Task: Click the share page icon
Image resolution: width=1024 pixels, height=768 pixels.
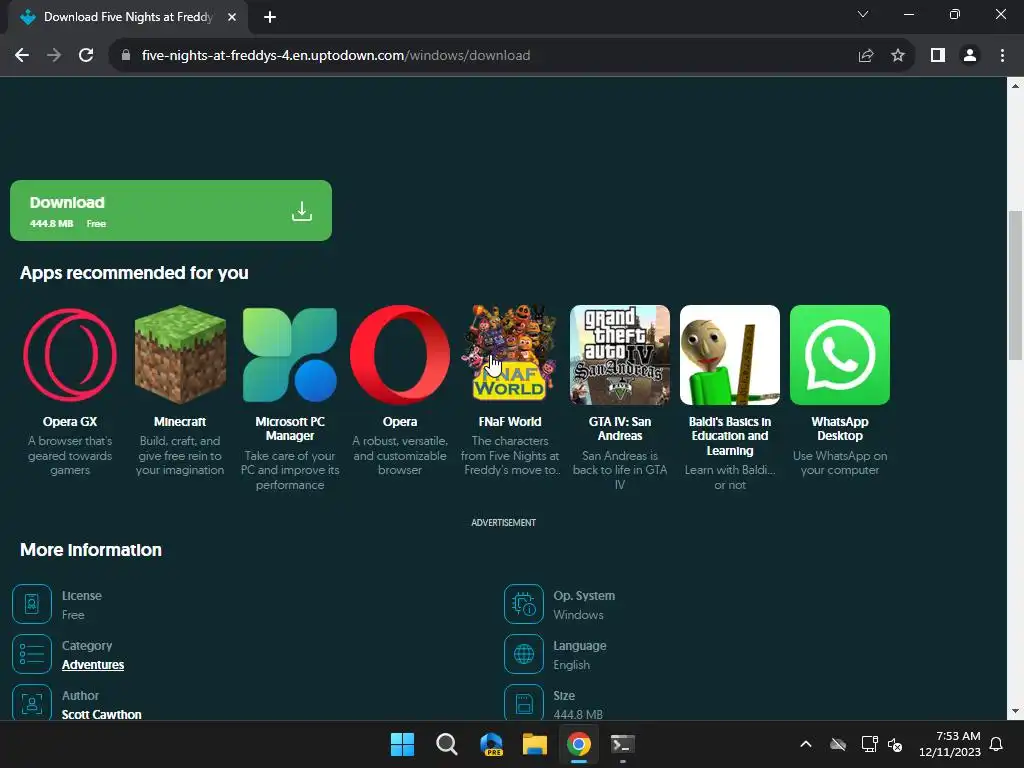Action: coord(866,56)
